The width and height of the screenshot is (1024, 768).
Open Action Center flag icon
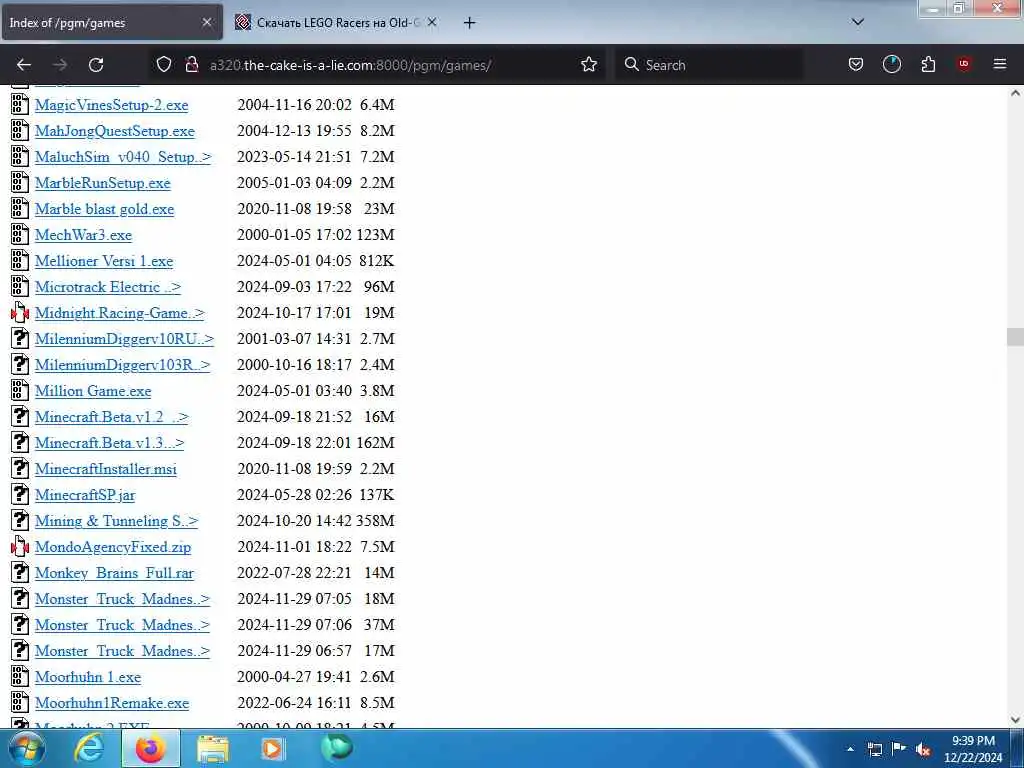click(x=899, y=749)
